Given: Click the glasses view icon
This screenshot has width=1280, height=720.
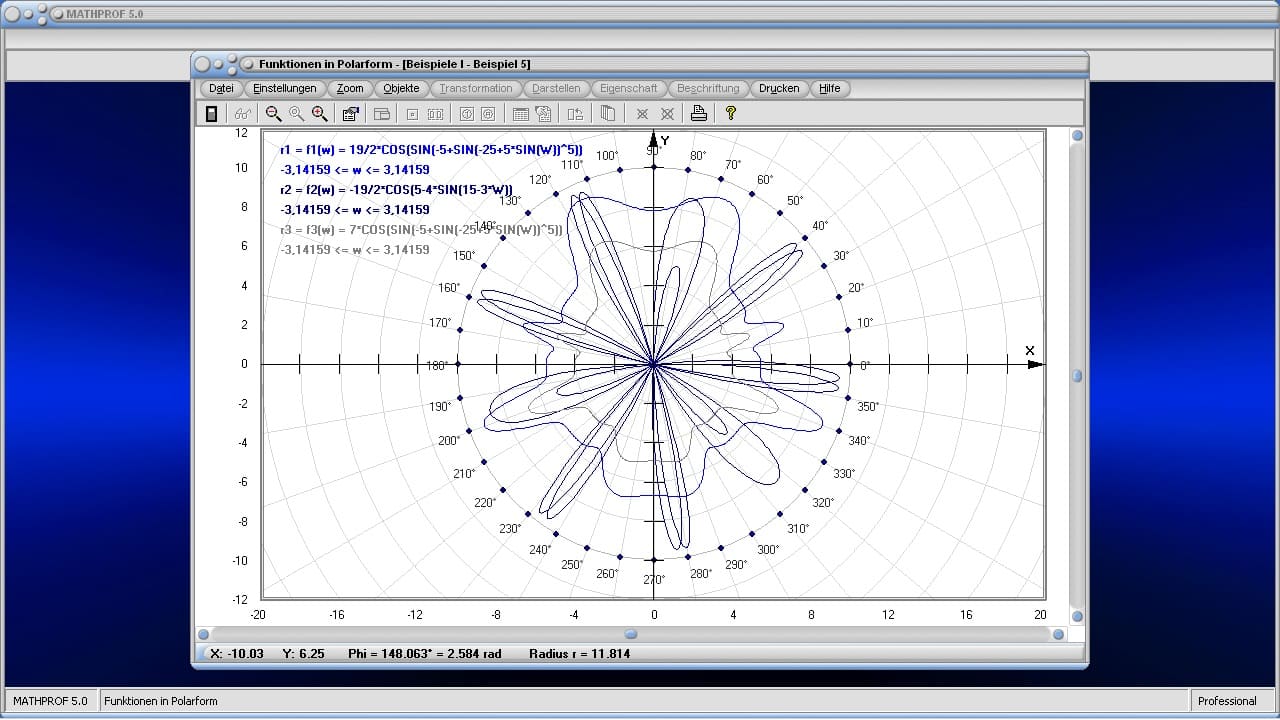Looking at the screenshot, I should pyautogui.click(x=242, y=114).
